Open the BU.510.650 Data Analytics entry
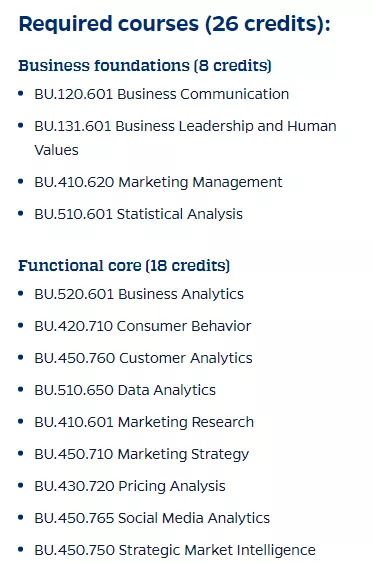The height and width of the screenshot is (563, 373). pos(125,390)
